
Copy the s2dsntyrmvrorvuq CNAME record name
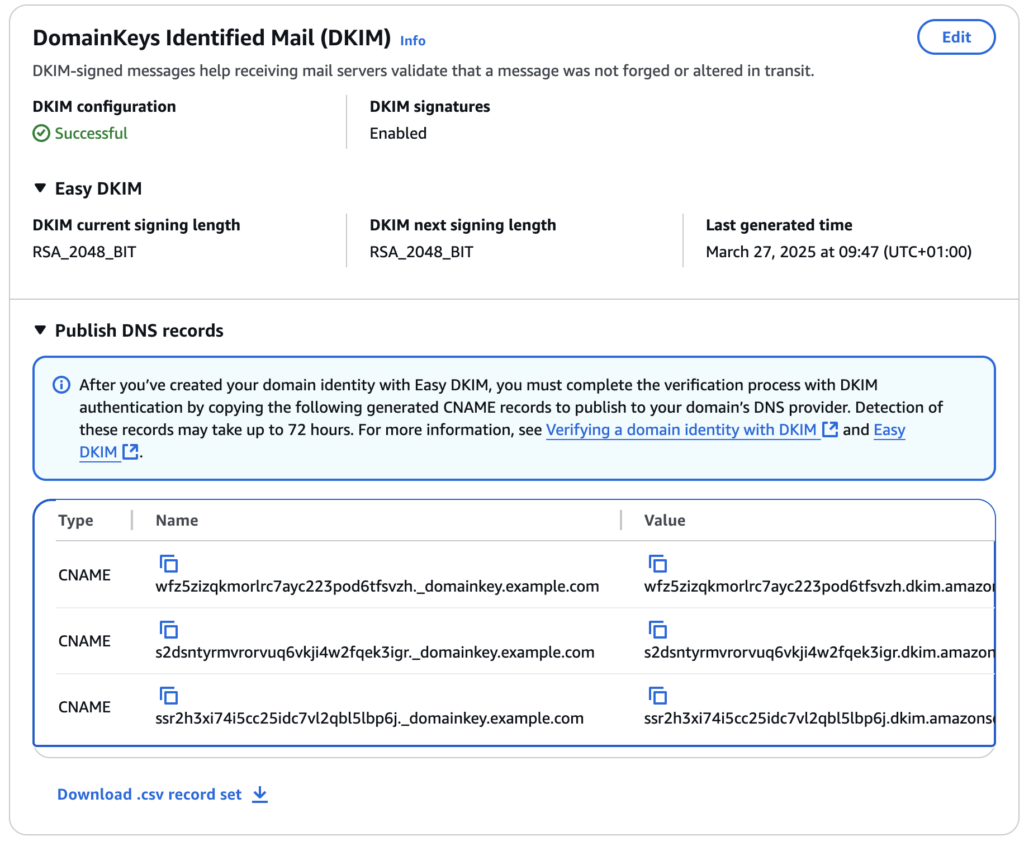tap(169, 630)
